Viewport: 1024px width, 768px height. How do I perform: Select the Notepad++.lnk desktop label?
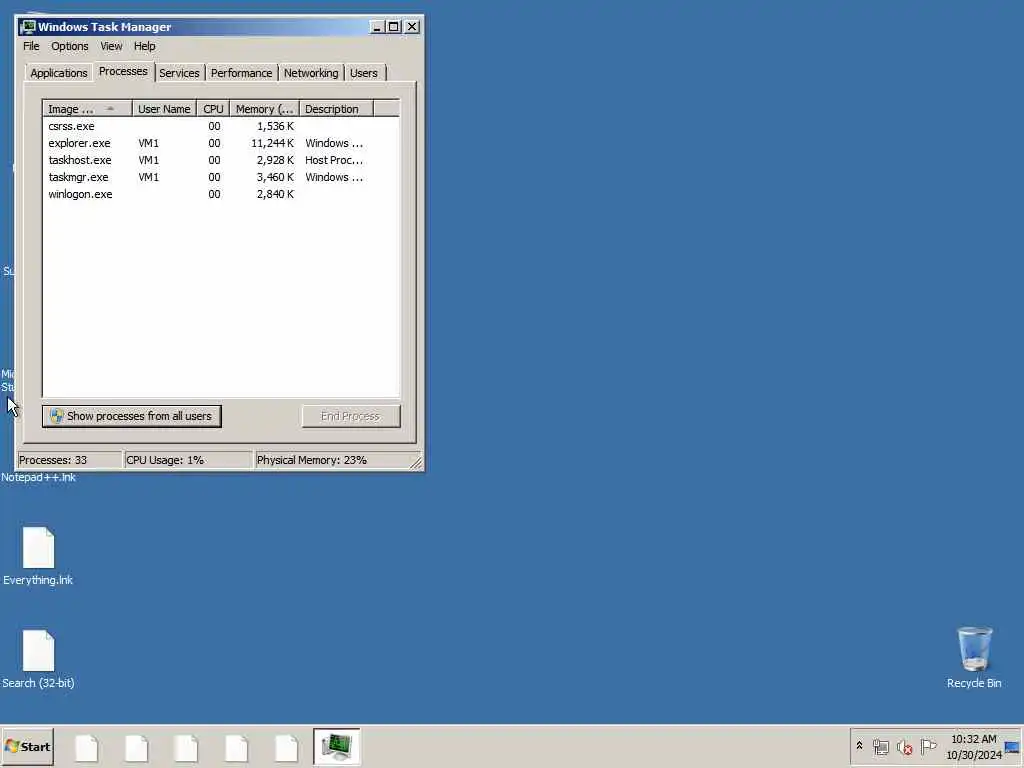(x=38, y=477)
